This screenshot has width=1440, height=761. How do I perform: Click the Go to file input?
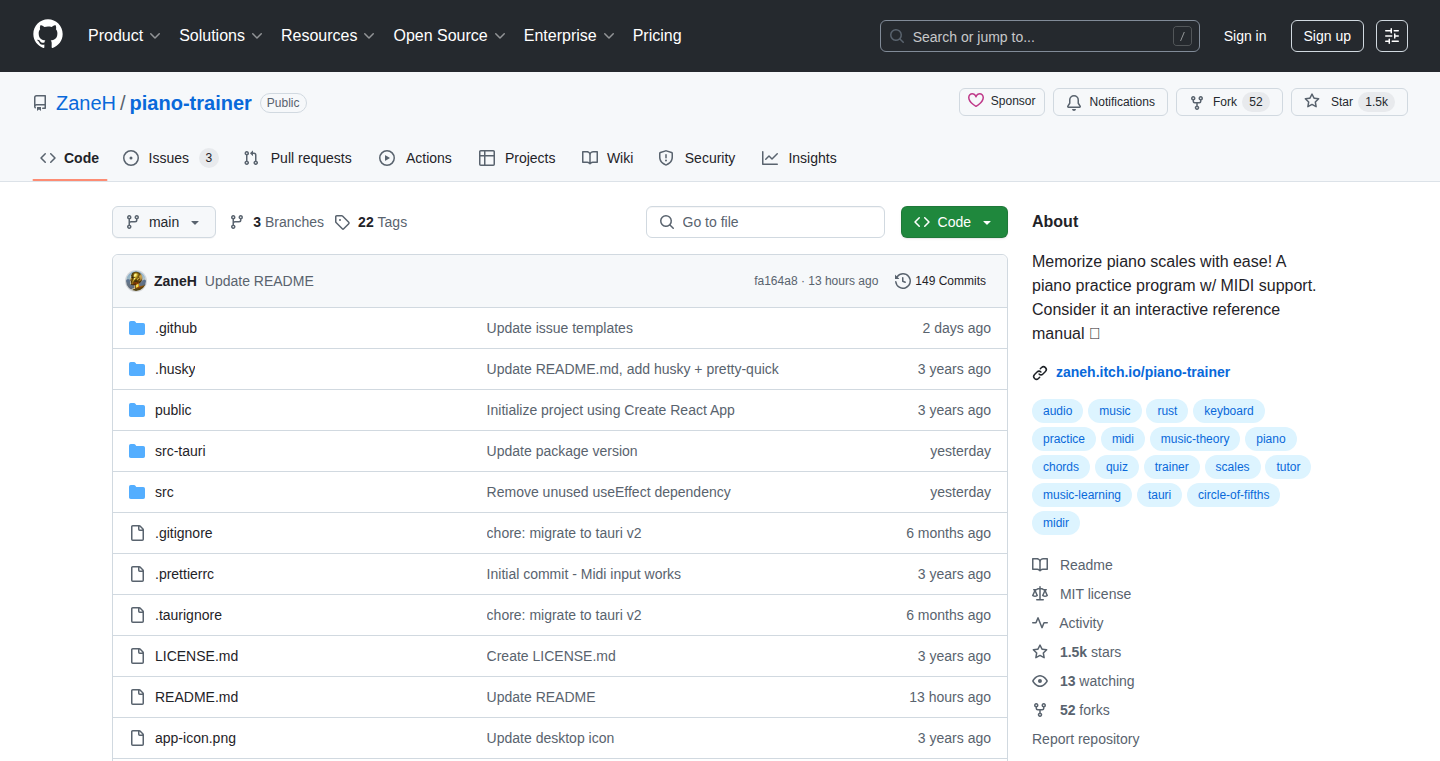[766, 222]
